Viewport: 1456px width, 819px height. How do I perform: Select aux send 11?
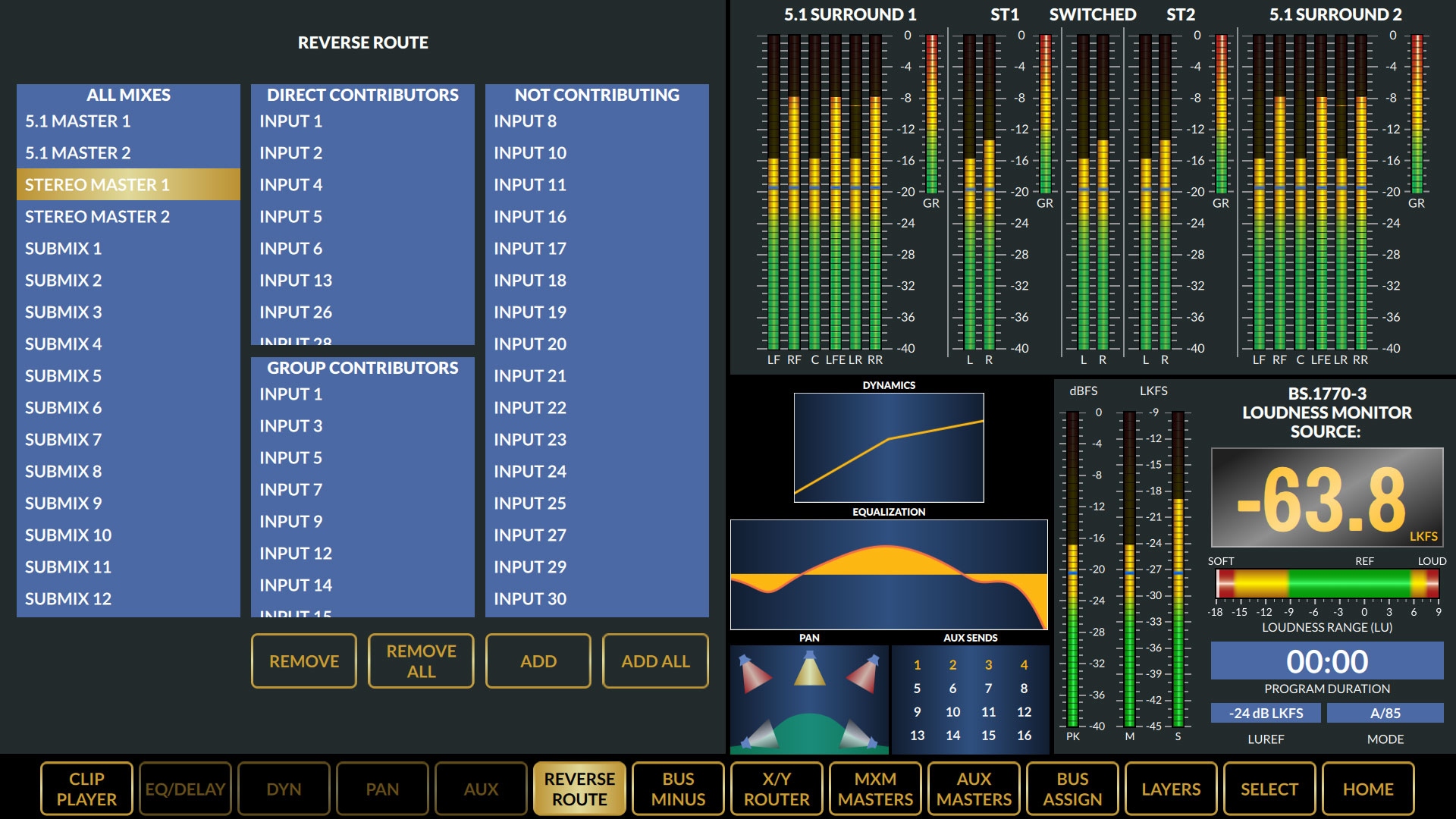(x=988, y=712)
